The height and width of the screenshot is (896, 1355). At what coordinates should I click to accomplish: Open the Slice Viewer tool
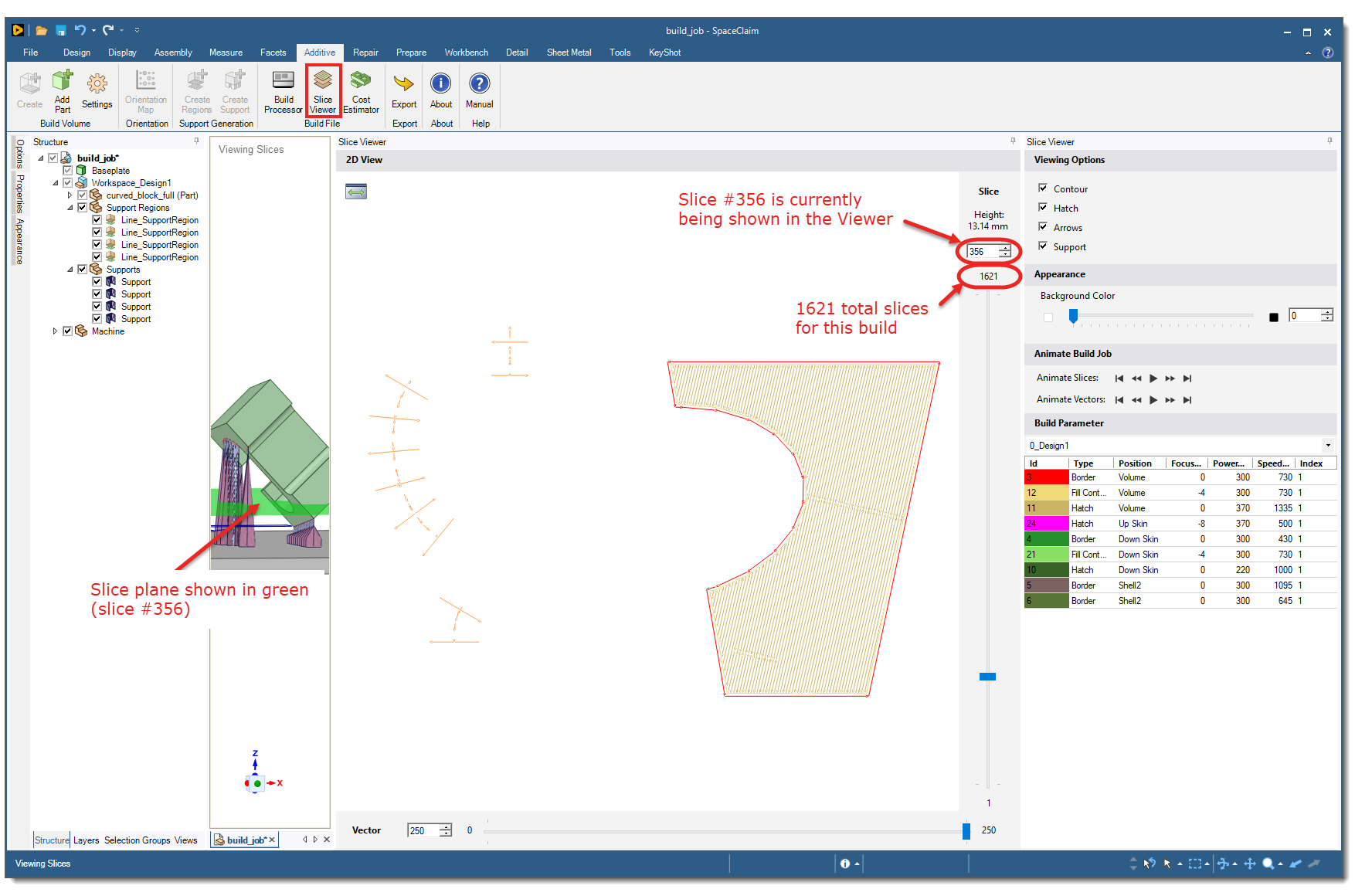click(x=322, y=90)
